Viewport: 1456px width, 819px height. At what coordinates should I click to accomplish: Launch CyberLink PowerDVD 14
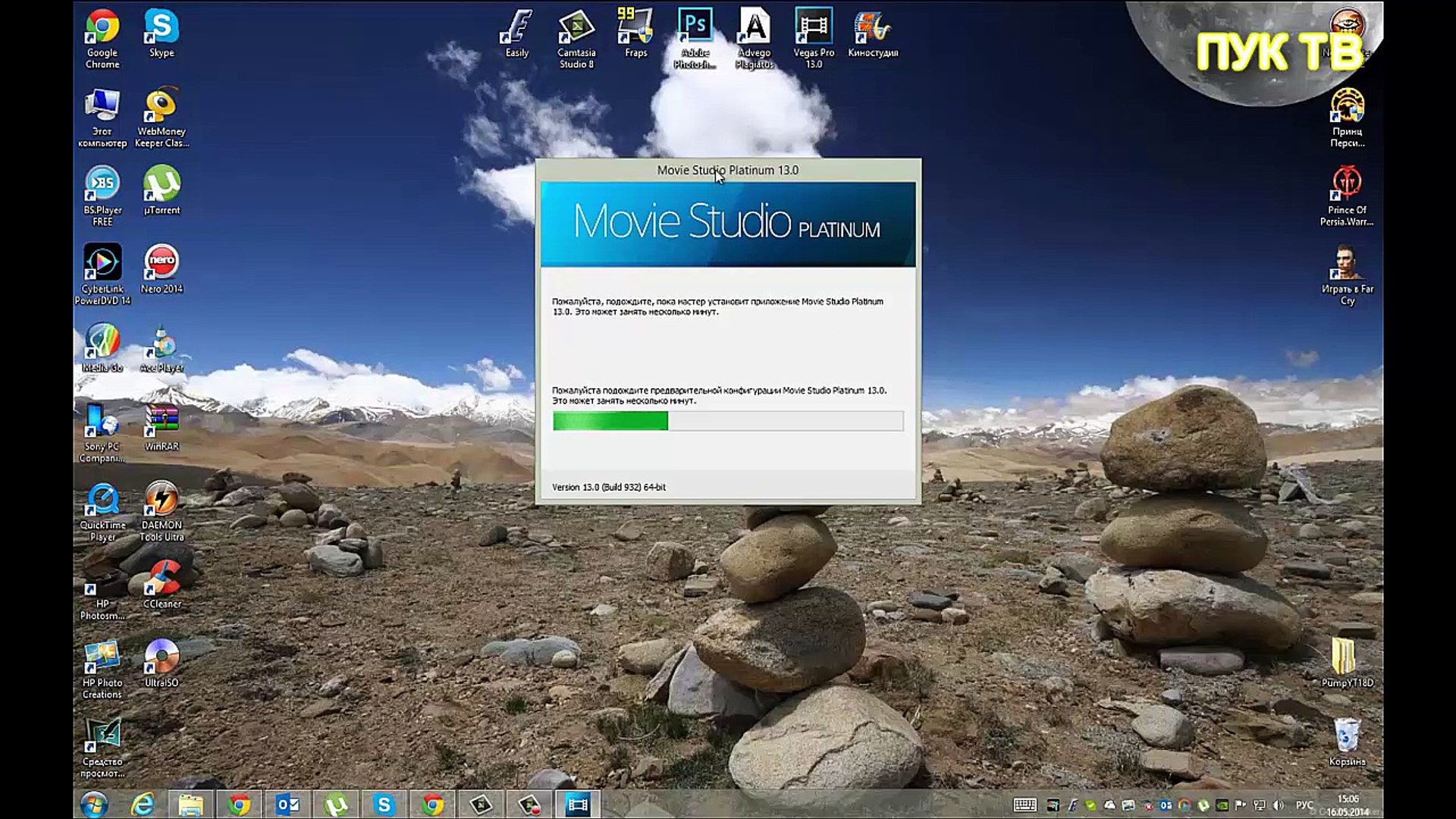pos(102,275)
